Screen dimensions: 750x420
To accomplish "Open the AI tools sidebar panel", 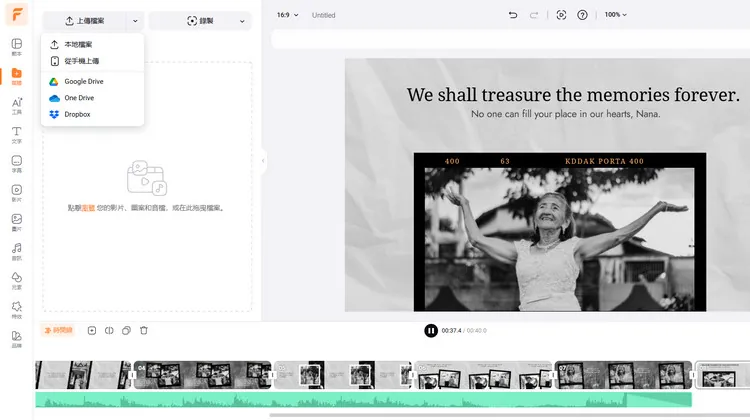I will coord(17,105).
